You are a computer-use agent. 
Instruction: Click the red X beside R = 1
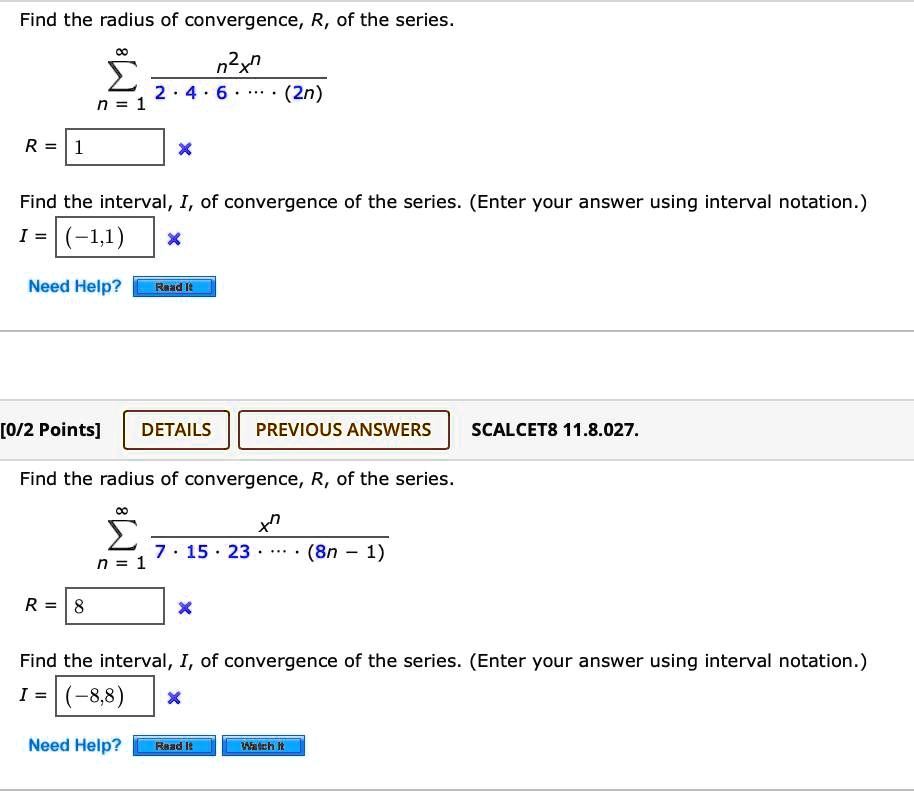pos(184,147)
